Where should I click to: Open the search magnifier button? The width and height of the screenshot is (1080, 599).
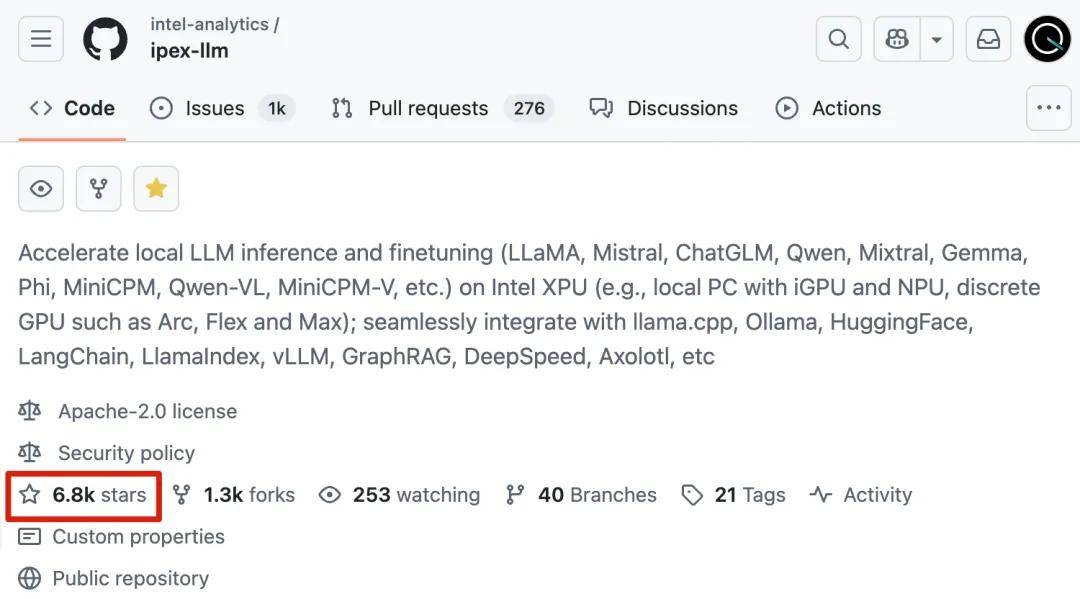[x=838, y=39]
